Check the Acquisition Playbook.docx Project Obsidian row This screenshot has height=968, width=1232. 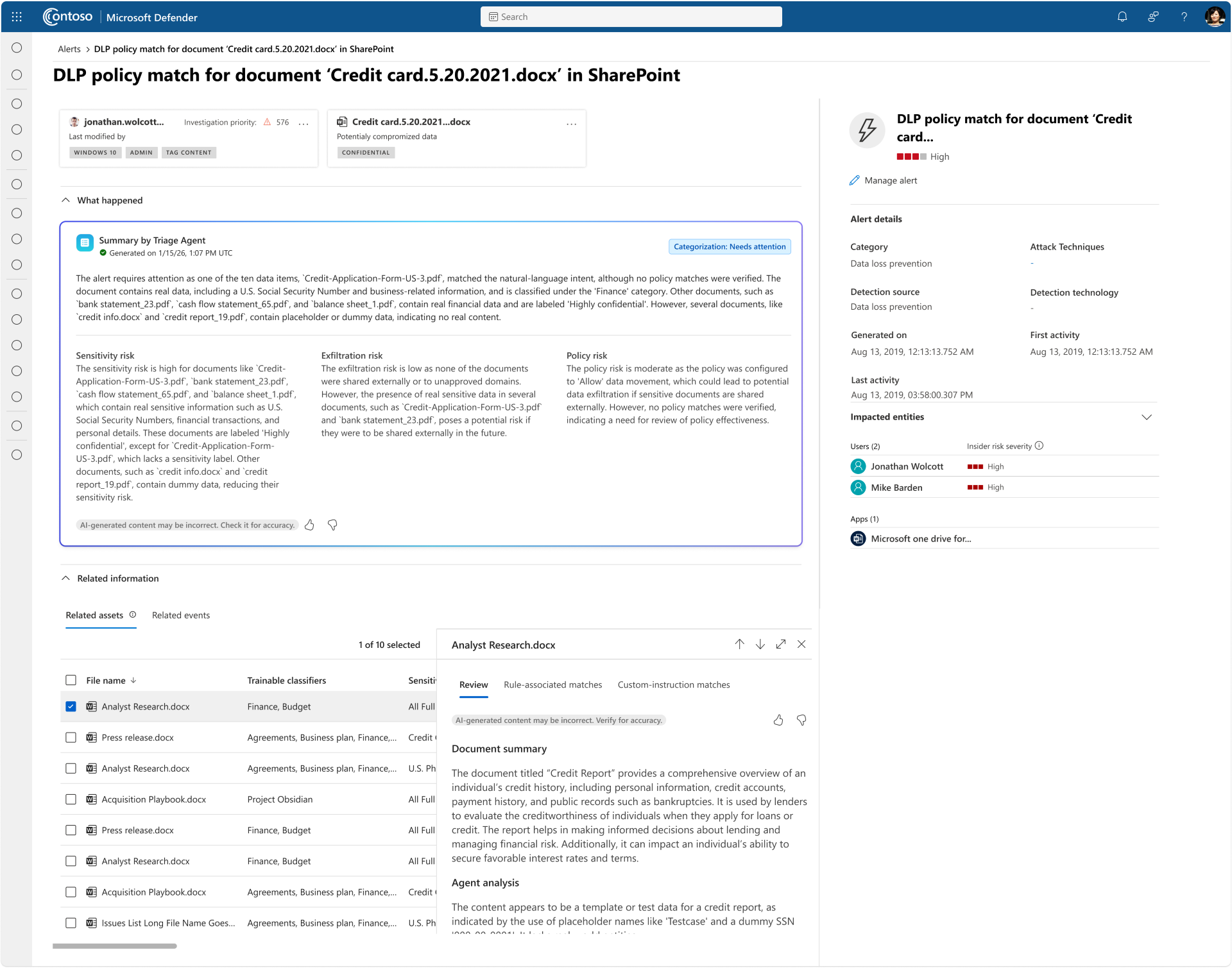71,799
